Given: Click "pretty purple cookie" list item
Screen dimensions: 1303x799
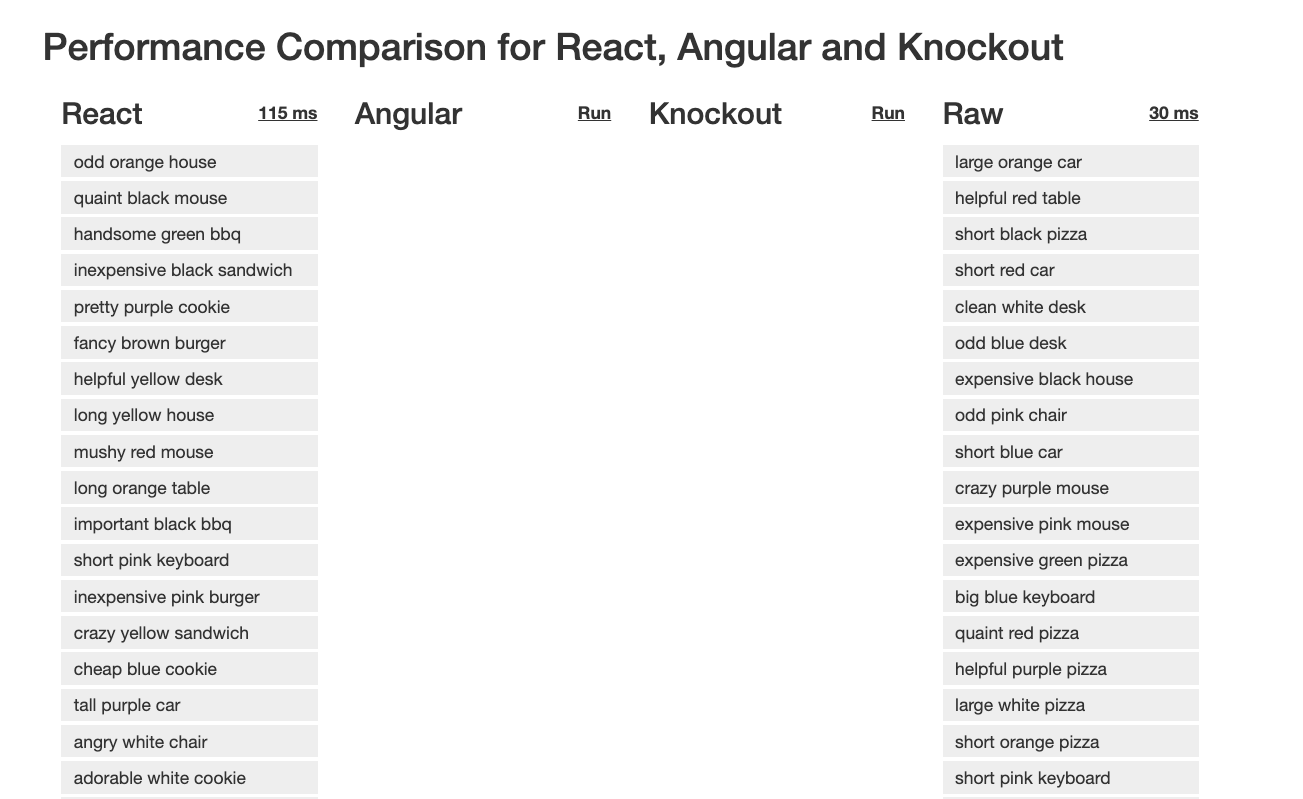Looking at the screenshot, I should (189, 307).
